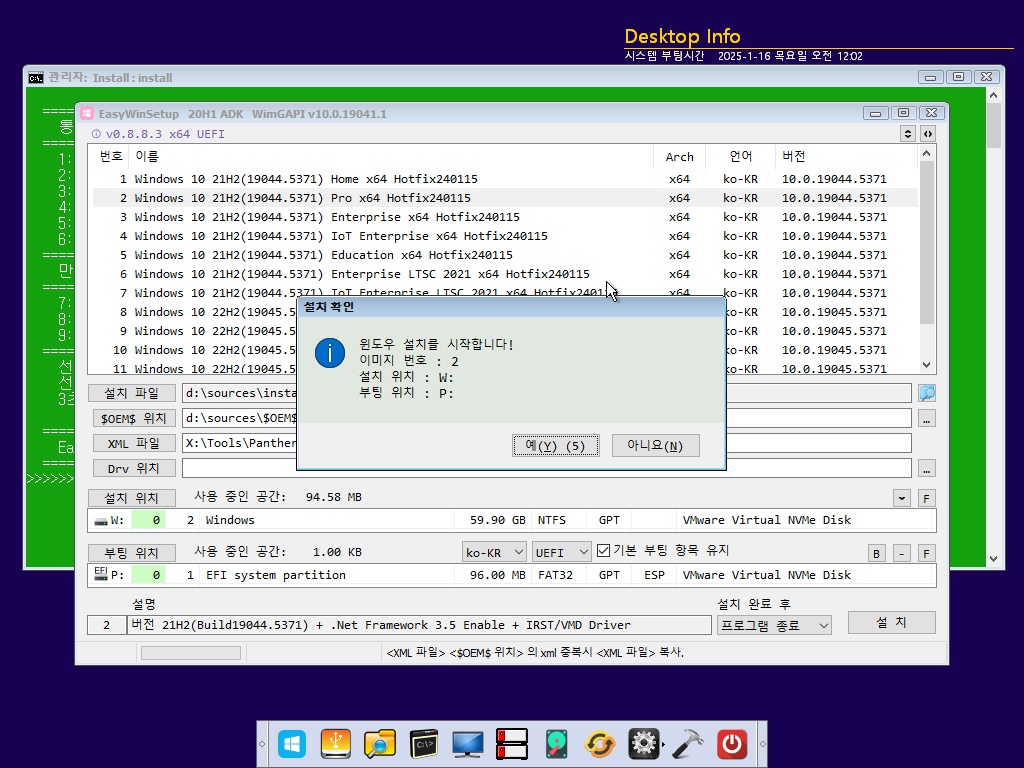Select row 2 Windows 10 21H2 Pro x64
The width and height of the screenshot is (1024, 768).
coord(505,198)
